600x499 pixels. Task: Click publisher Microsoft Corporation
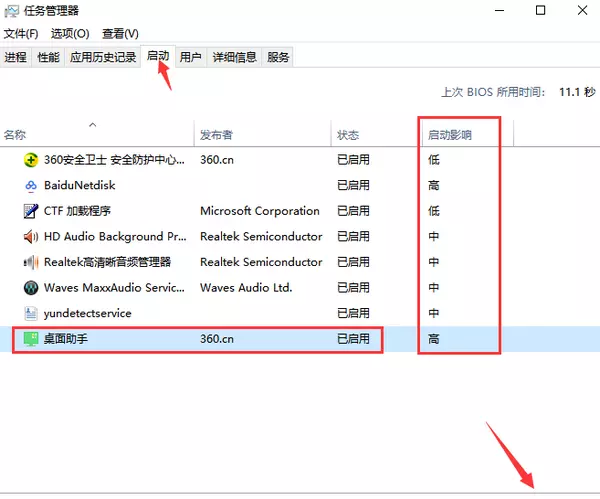click(260, 211)
